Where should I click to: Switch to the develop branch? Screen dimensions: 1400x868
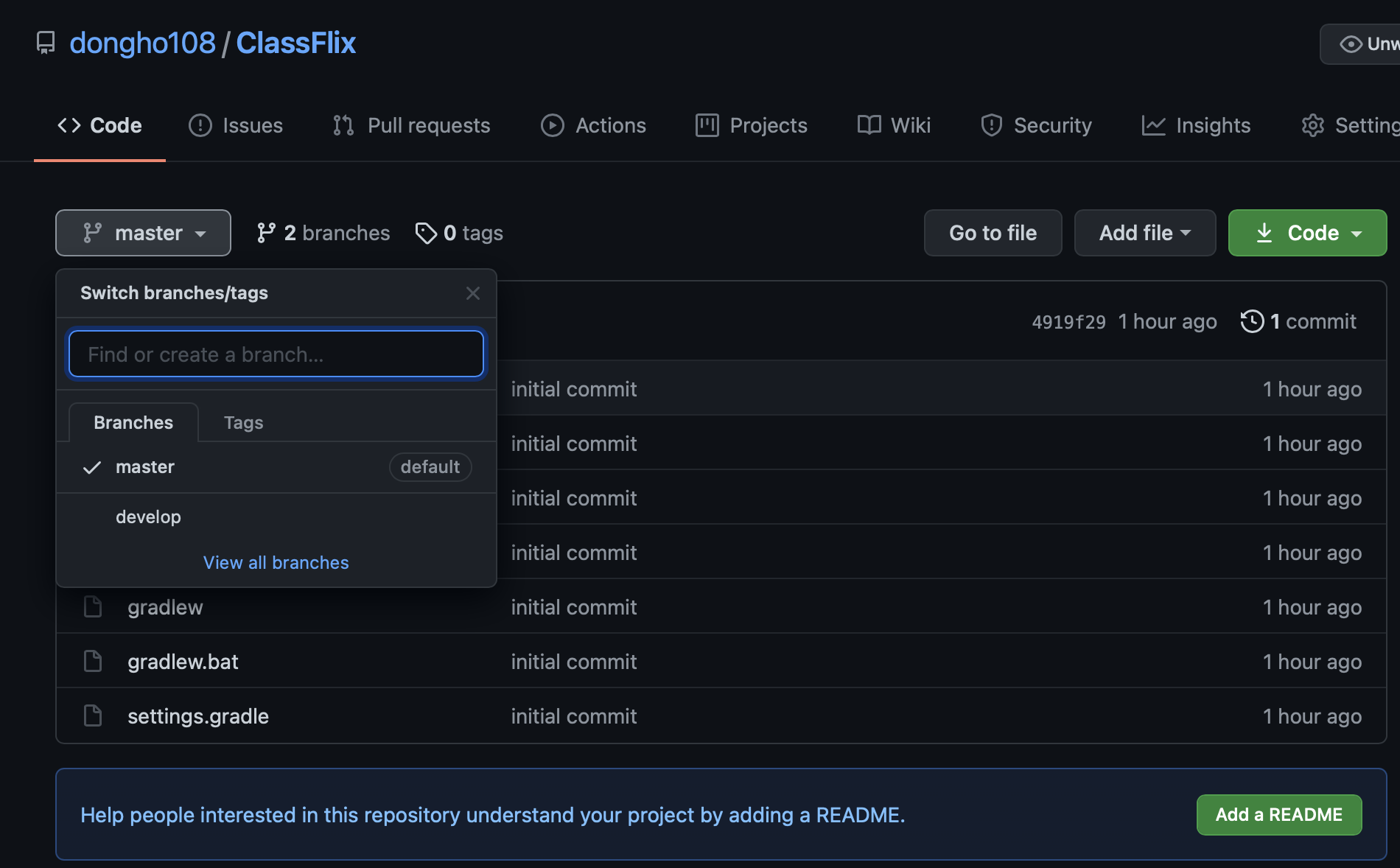(x=276, y=517)
